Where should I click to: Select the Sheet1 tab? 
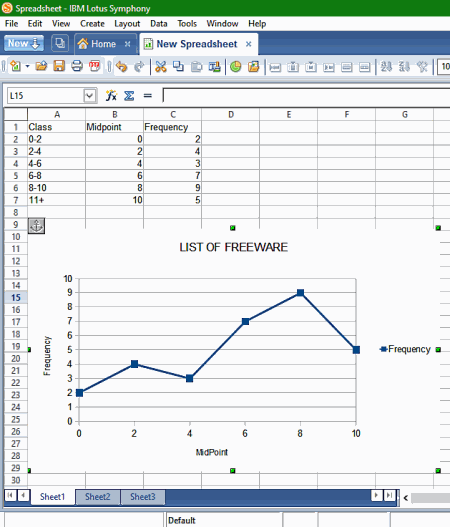(x=52, y=497)
